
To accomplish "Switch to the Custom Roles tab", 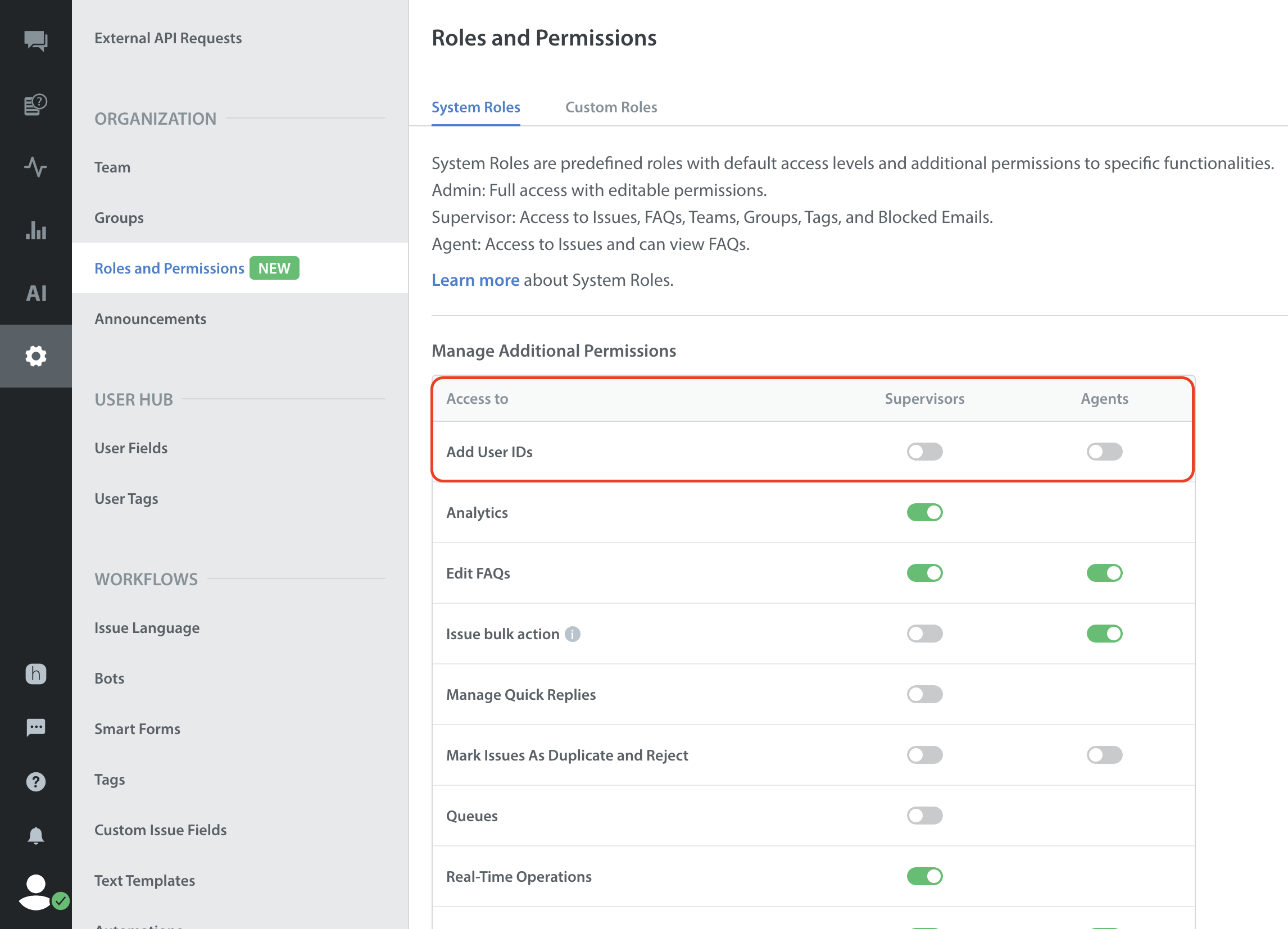I will click(x=610, y=107).
